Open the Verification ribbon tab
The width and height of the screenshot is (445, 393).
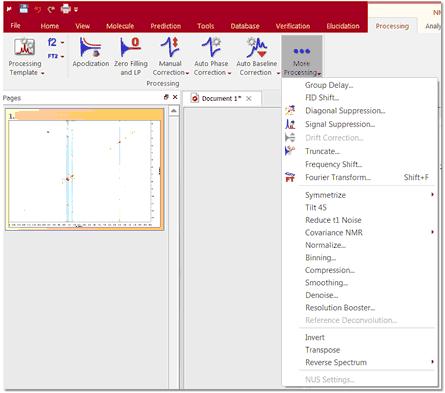pos(293,26)
